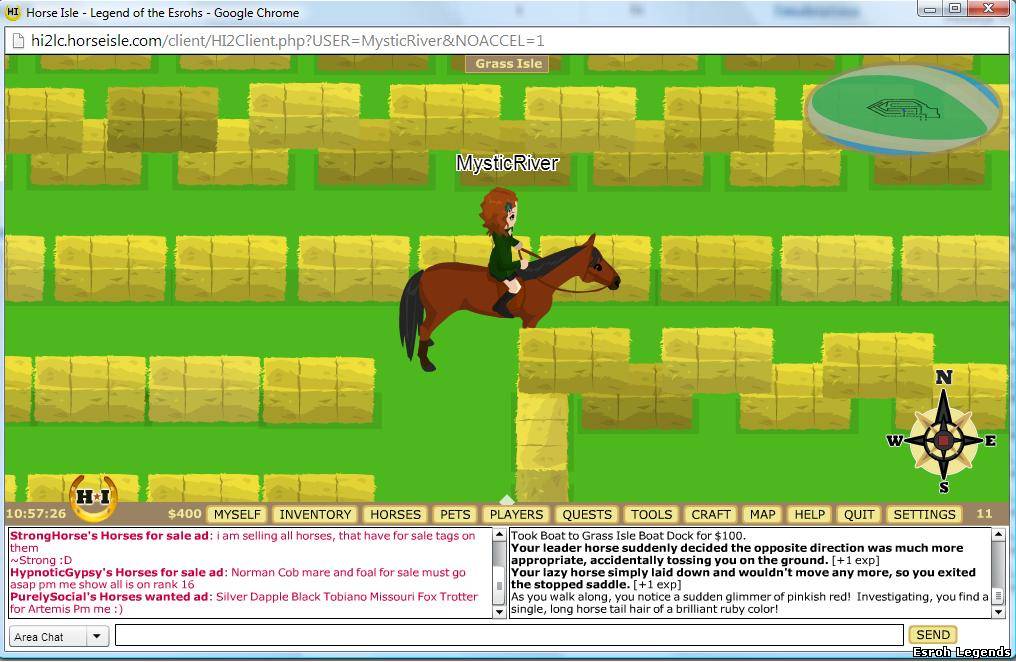Click the ruby tail hair discovery message
This screenshot has height=662, width=1016.
click(x=750, y=603)
